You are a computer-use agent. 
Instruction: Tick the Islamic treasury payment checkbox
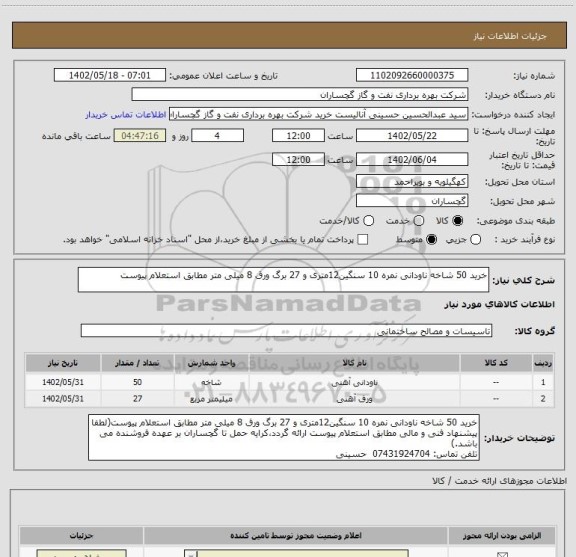coord(363,240)
